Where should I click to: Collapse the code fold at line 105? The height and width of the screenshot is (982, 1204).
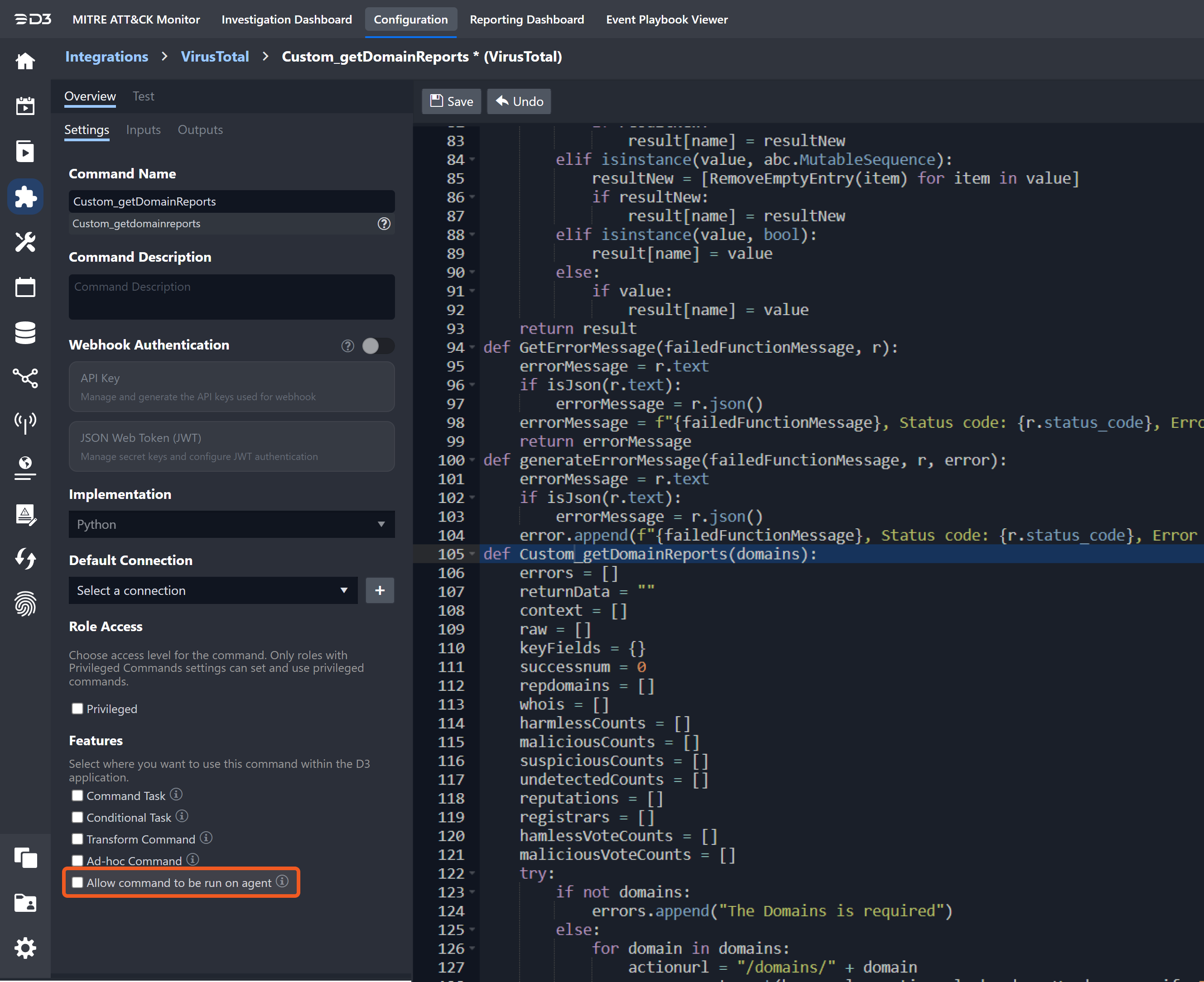click(x=472, y=554)
